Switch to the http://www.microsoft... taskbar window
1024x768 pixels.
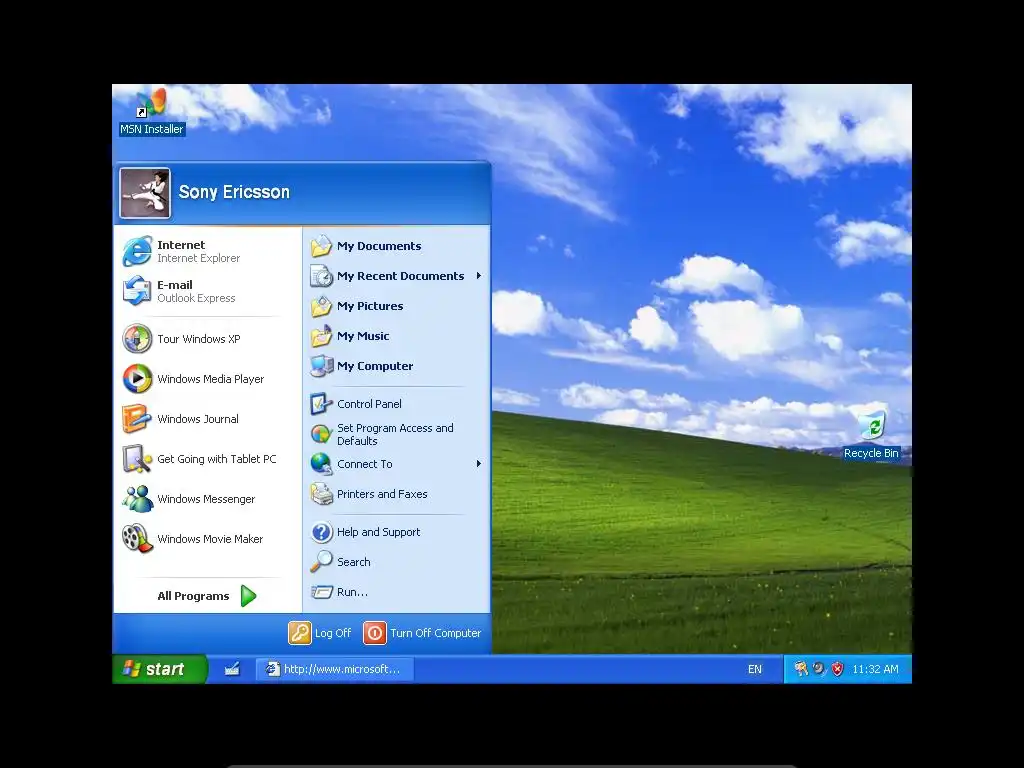[334, 669]
